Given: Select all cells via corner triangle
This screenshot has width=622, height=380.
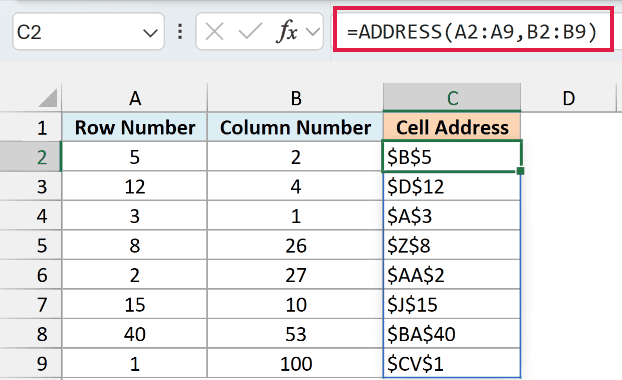Looking at the screenshot, I should pyautogui.click(x=48, y=98).
